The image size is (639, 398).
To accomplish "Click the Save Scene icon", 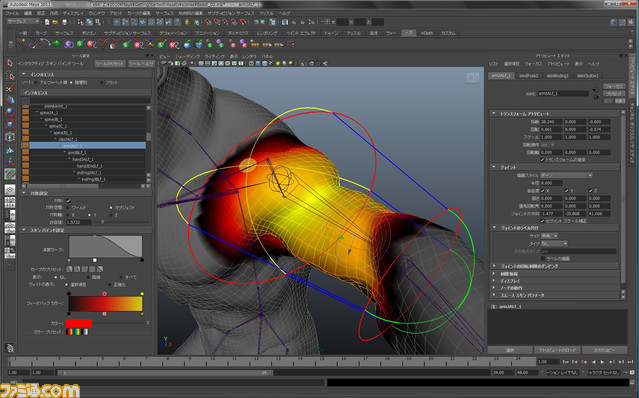I will click(64, 22).
